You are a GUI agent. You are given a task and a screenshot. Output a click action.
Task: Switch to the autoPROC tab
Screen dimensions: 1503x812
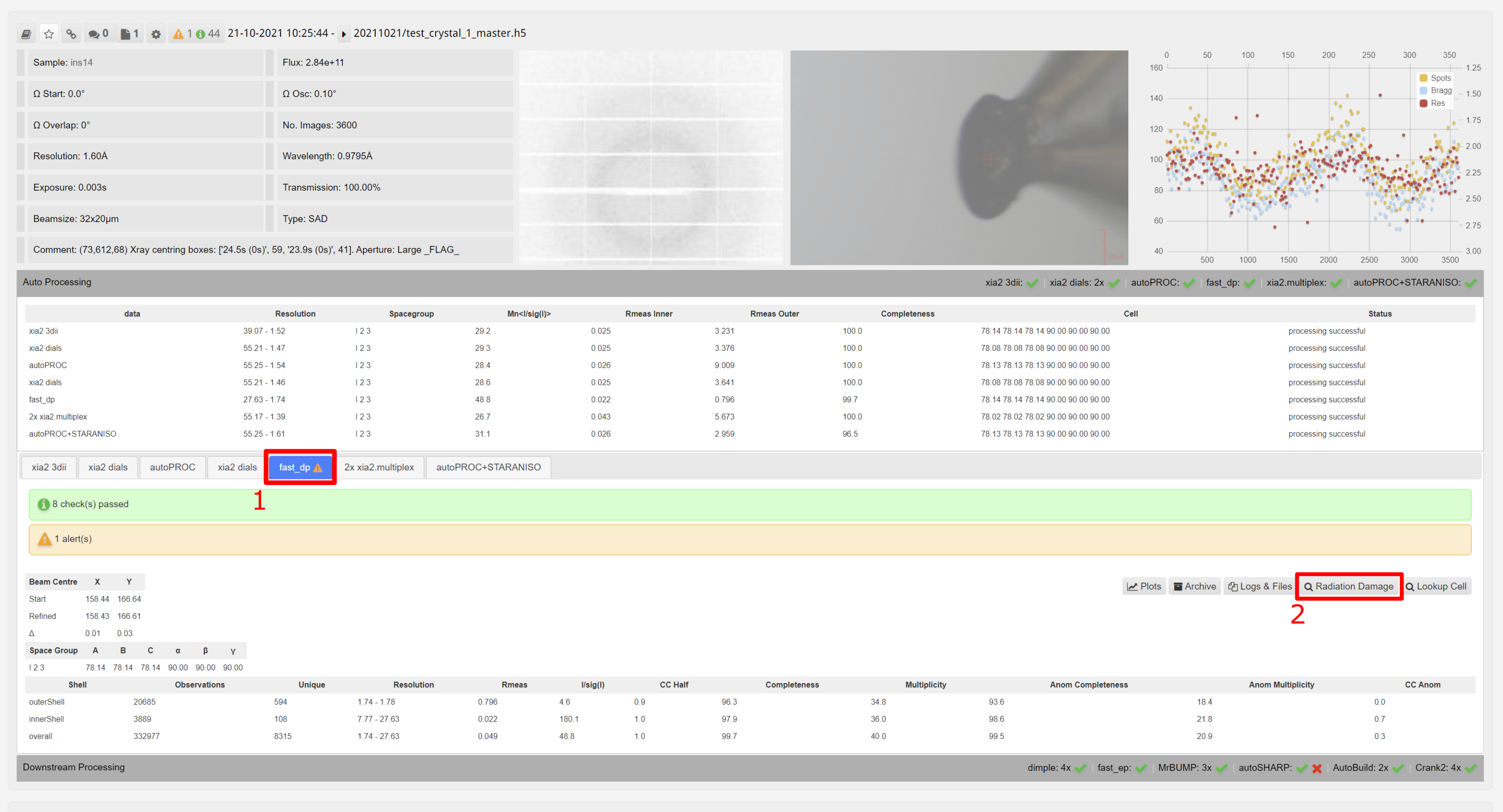click(x=172, y=467)
